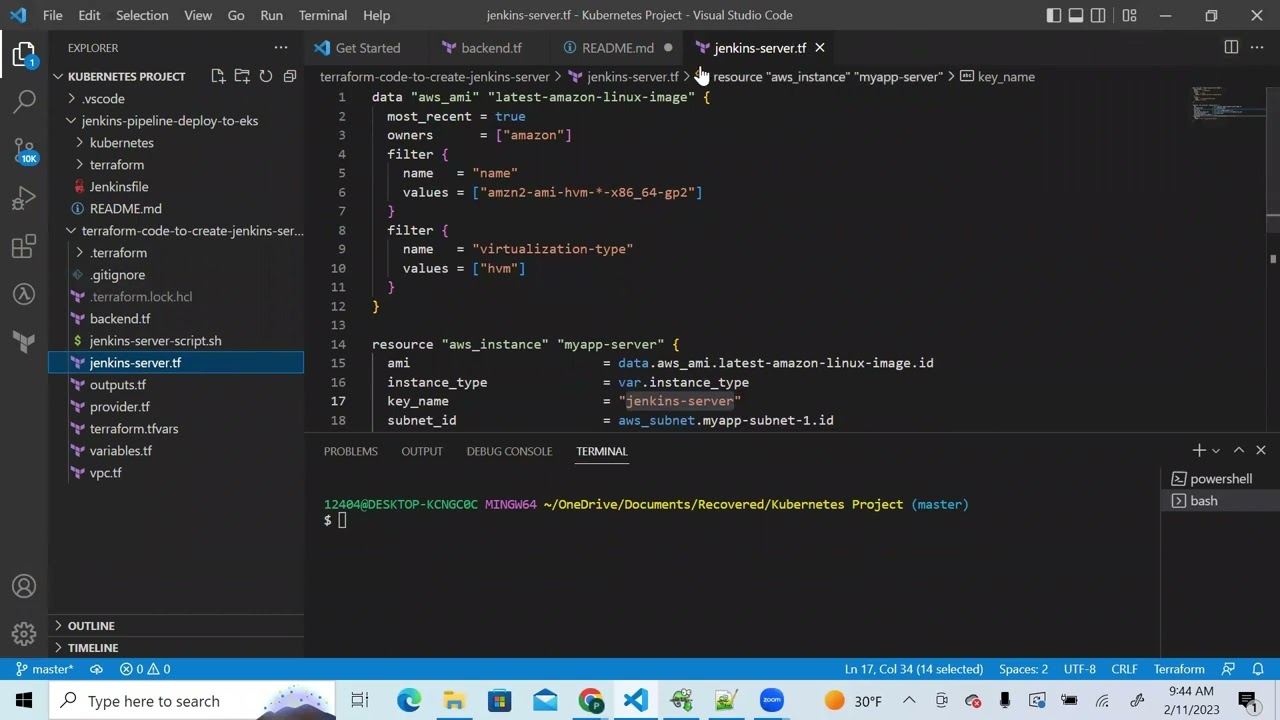The height and width of the screenshot is (720, 1280).
Task: Open the Search view in the activity bar
Action: [24, 101]
